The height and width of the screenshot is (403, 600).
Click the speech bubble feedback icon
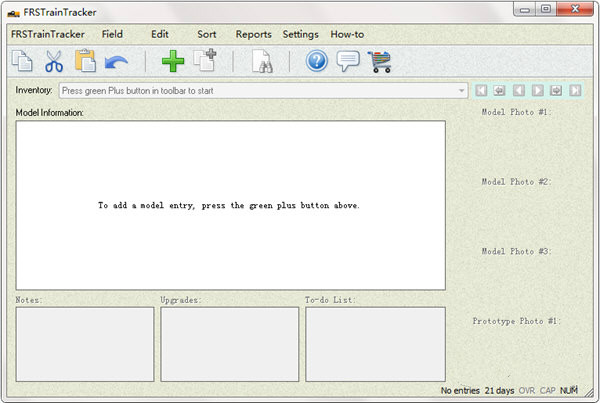pos(348,61)
